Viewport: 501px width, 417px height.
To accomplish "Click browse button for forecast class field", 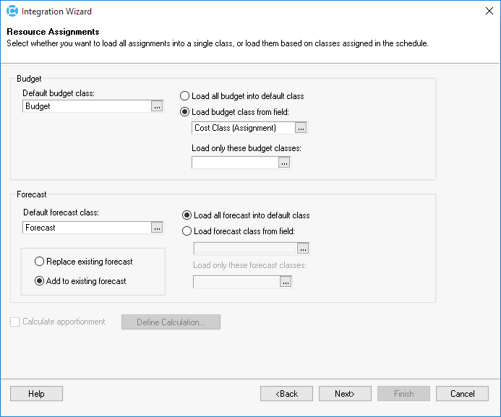I will pyautogui.click(x=303, y=249).
